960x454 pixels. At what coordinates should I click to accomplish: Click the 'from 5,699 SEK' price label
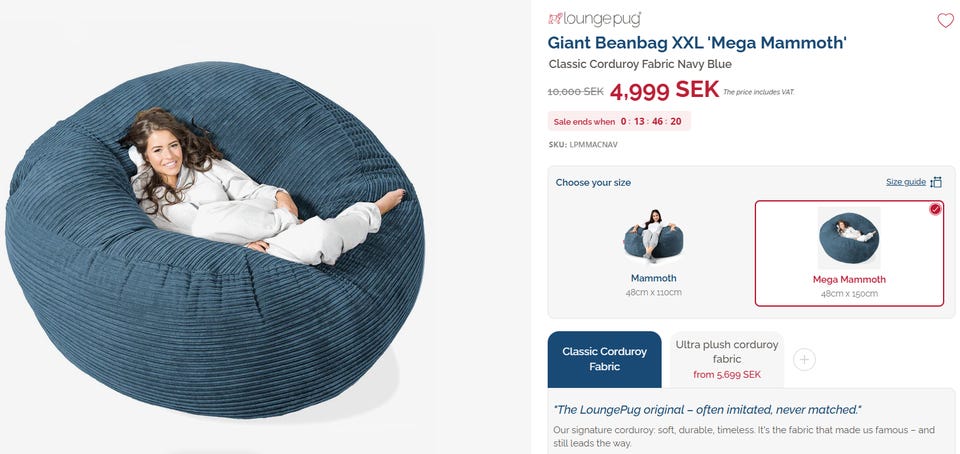[727, 375]
